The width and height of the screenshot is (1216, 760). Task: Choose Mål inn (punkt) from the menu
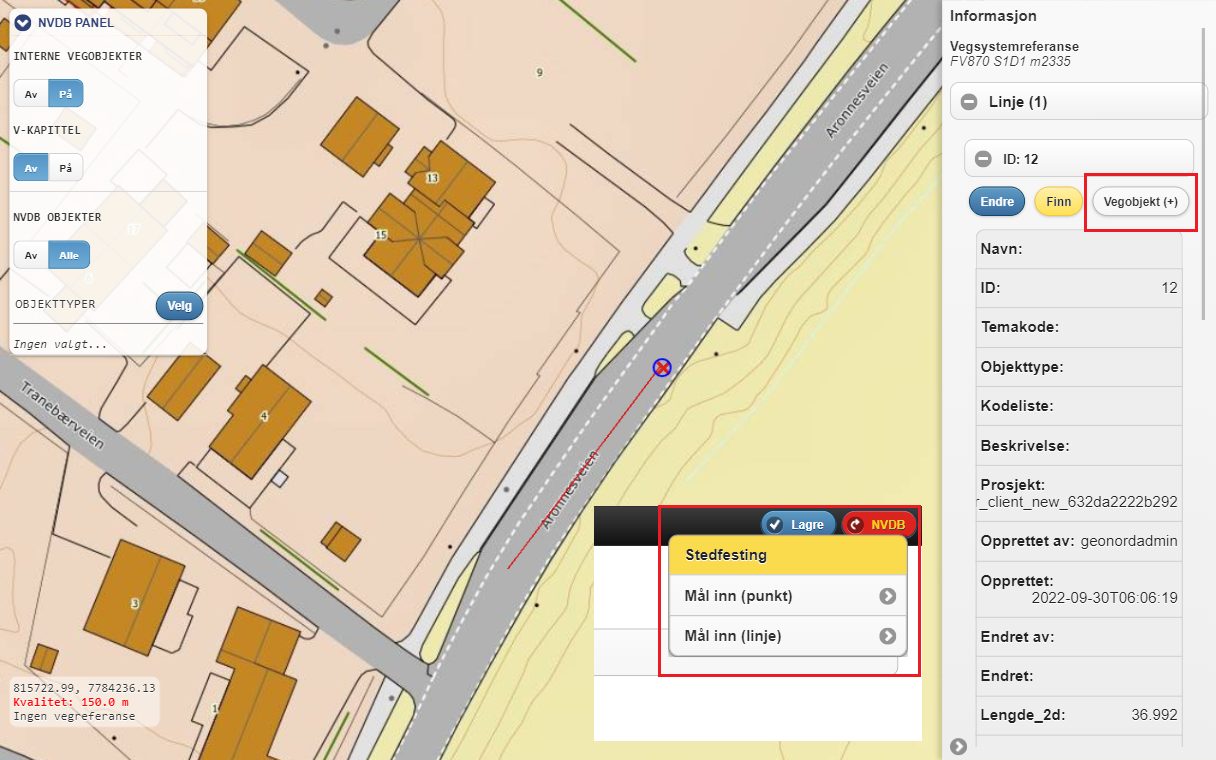coord(788,597)
